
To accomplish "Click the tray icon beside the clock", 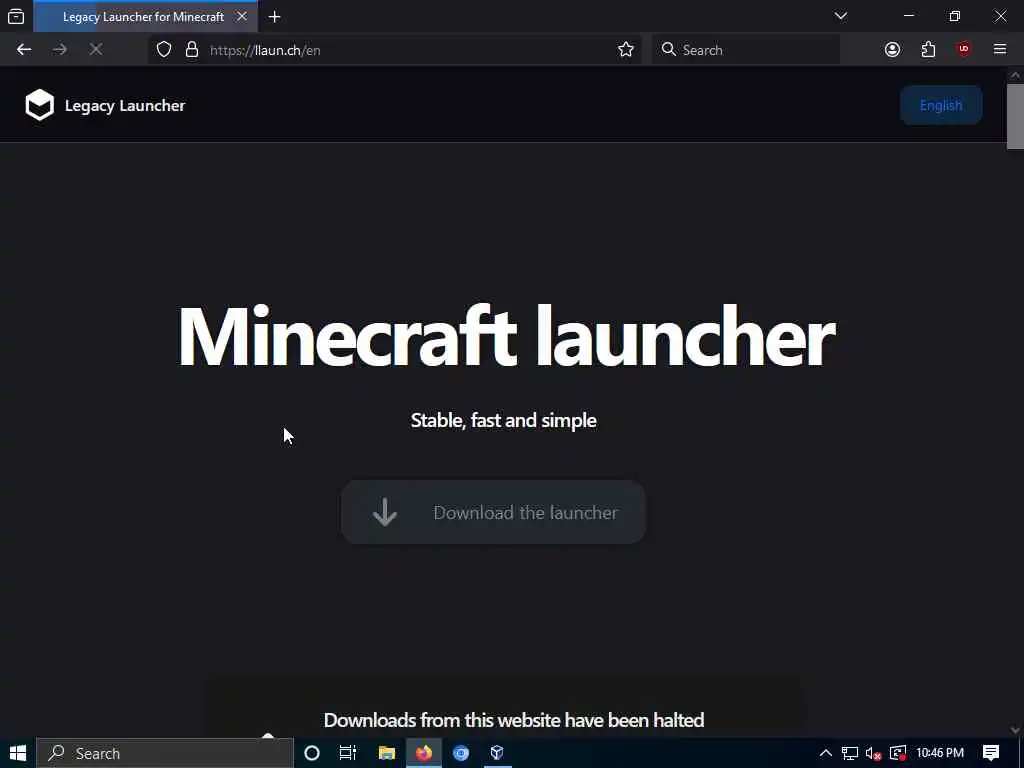I will [x=898, y=754].
